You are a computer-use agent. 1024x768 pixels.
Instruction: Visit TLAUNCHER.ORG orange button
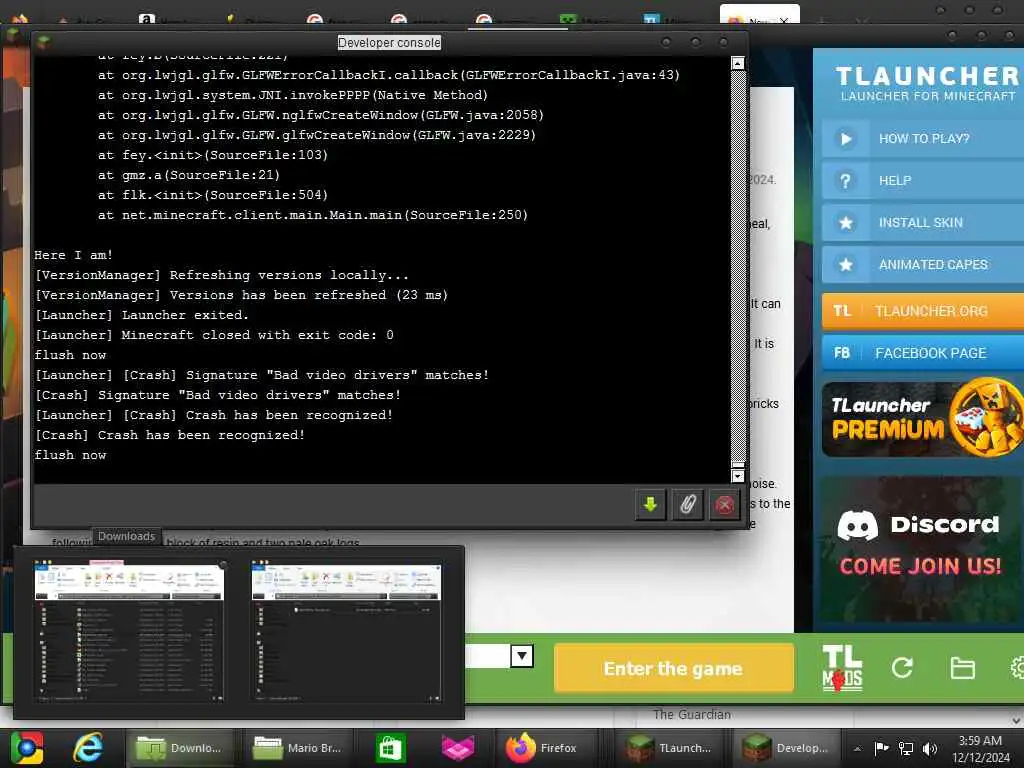[x=923, y=311]
